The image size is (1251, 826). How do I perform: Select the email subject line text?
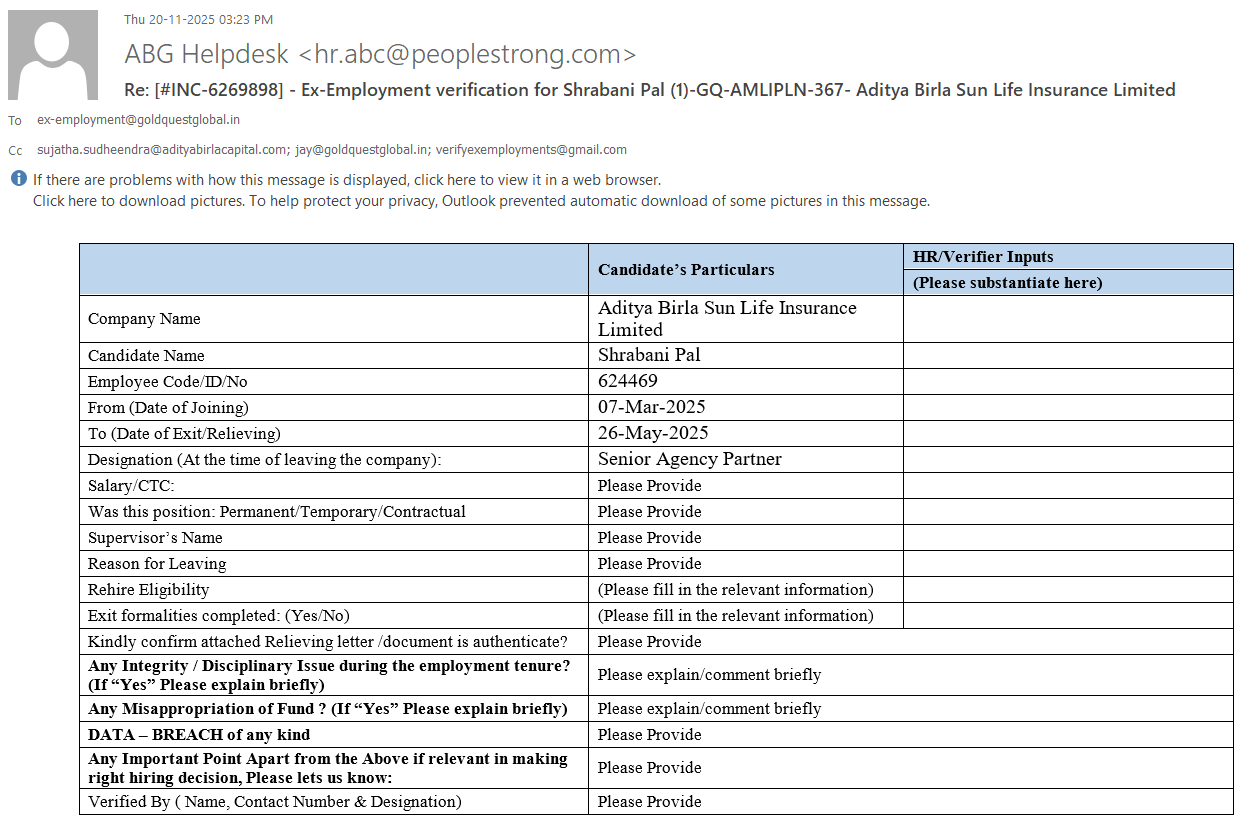[x=650, y=90]
